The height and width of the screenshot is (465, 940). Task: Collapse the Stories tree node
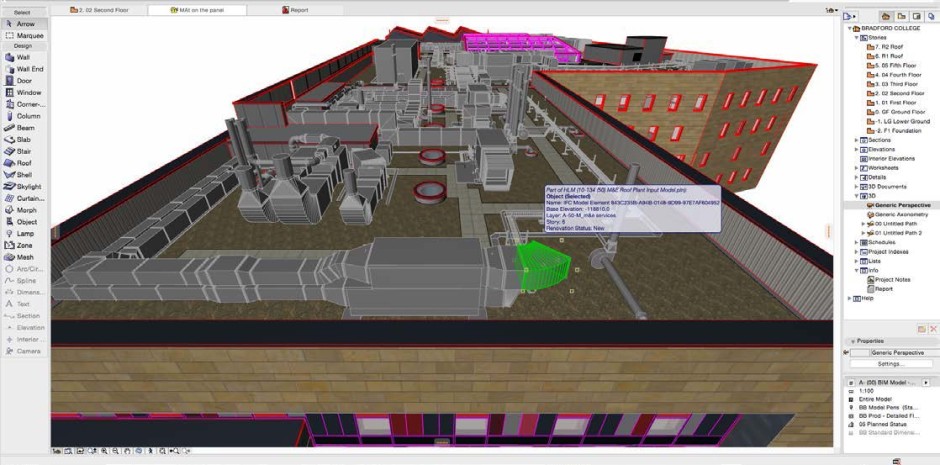[856, 38]
